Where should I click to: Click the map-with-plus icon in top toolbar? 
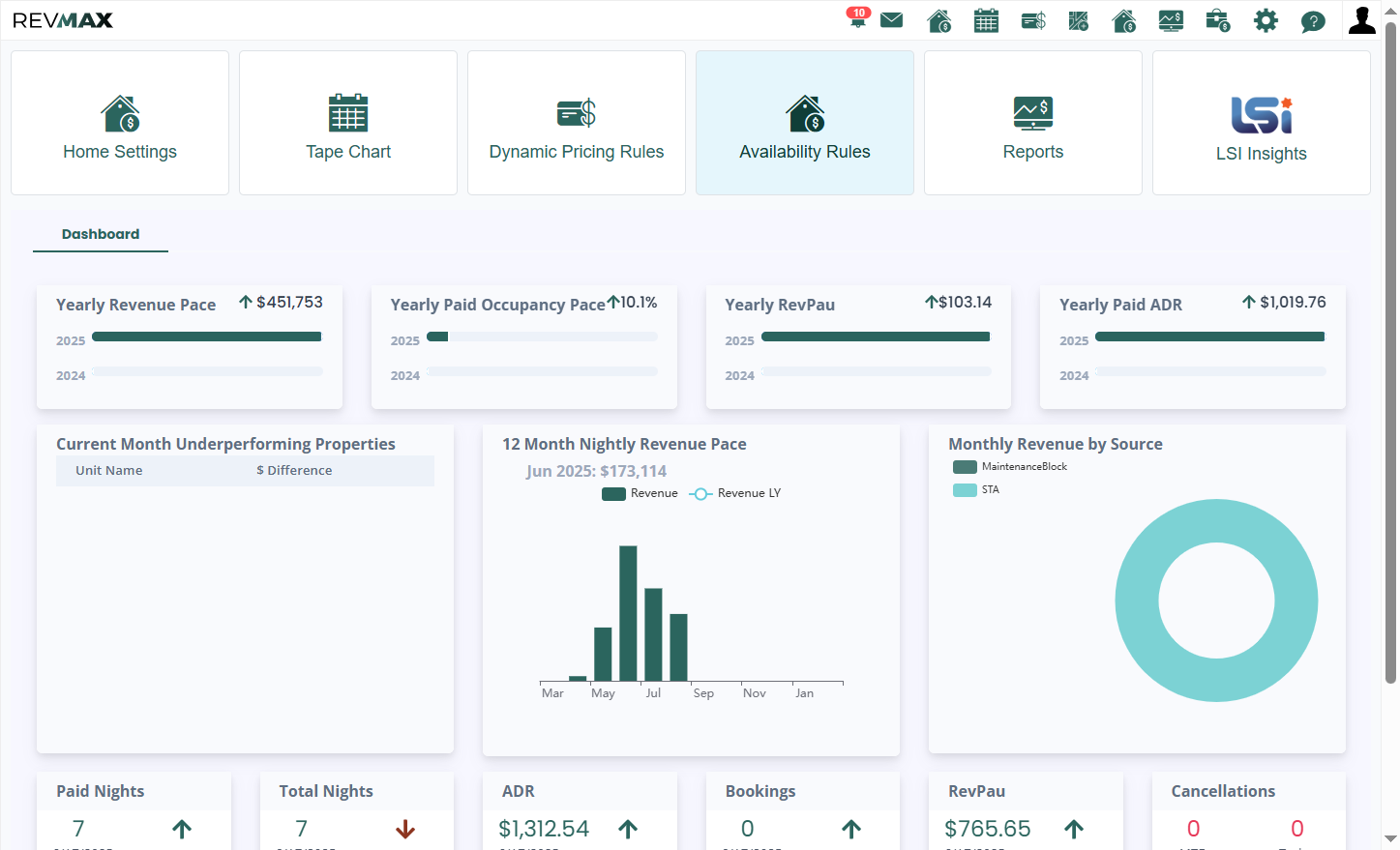tap(1079, 20)
